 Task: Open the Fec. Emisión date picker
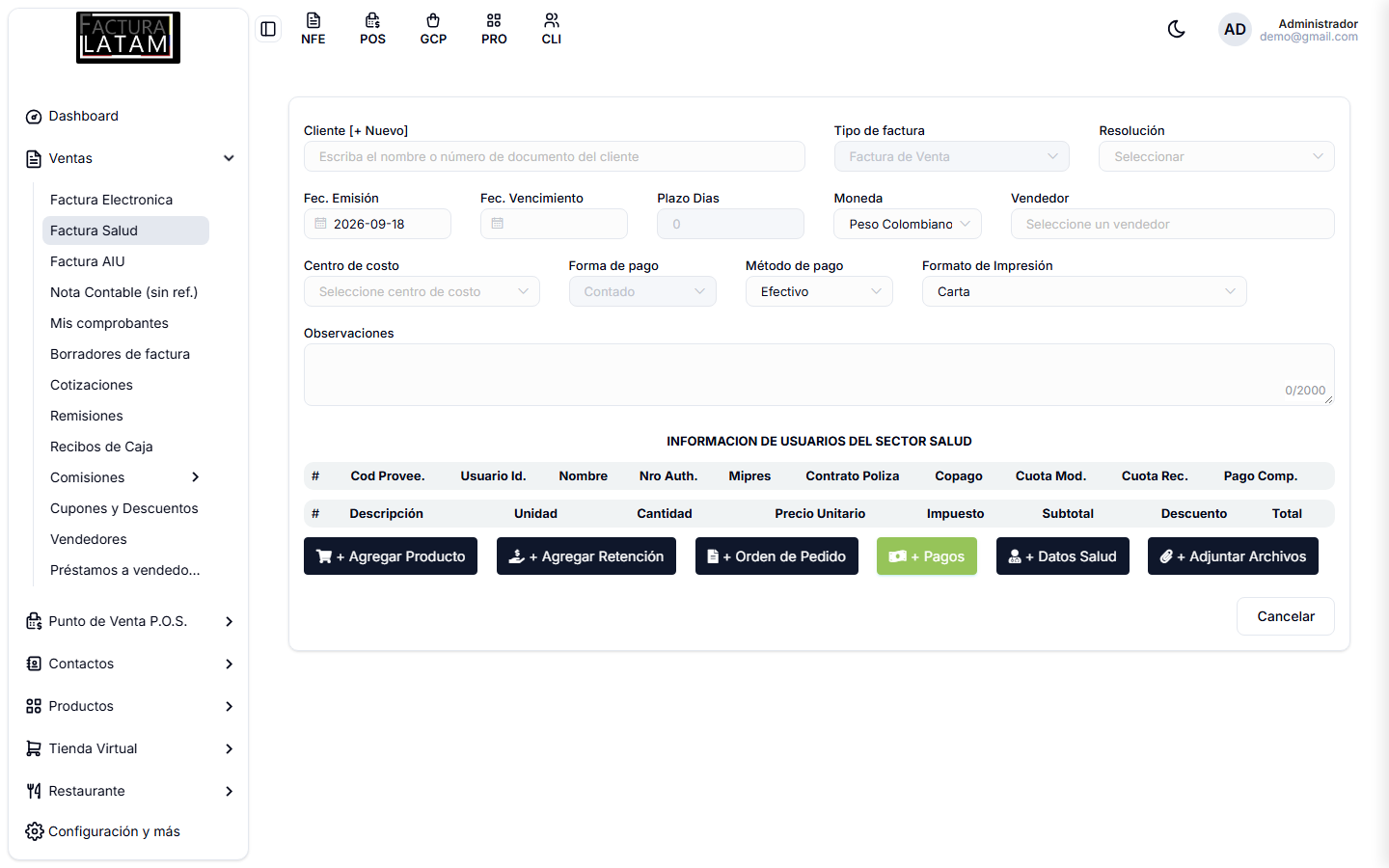pos(377,224)
